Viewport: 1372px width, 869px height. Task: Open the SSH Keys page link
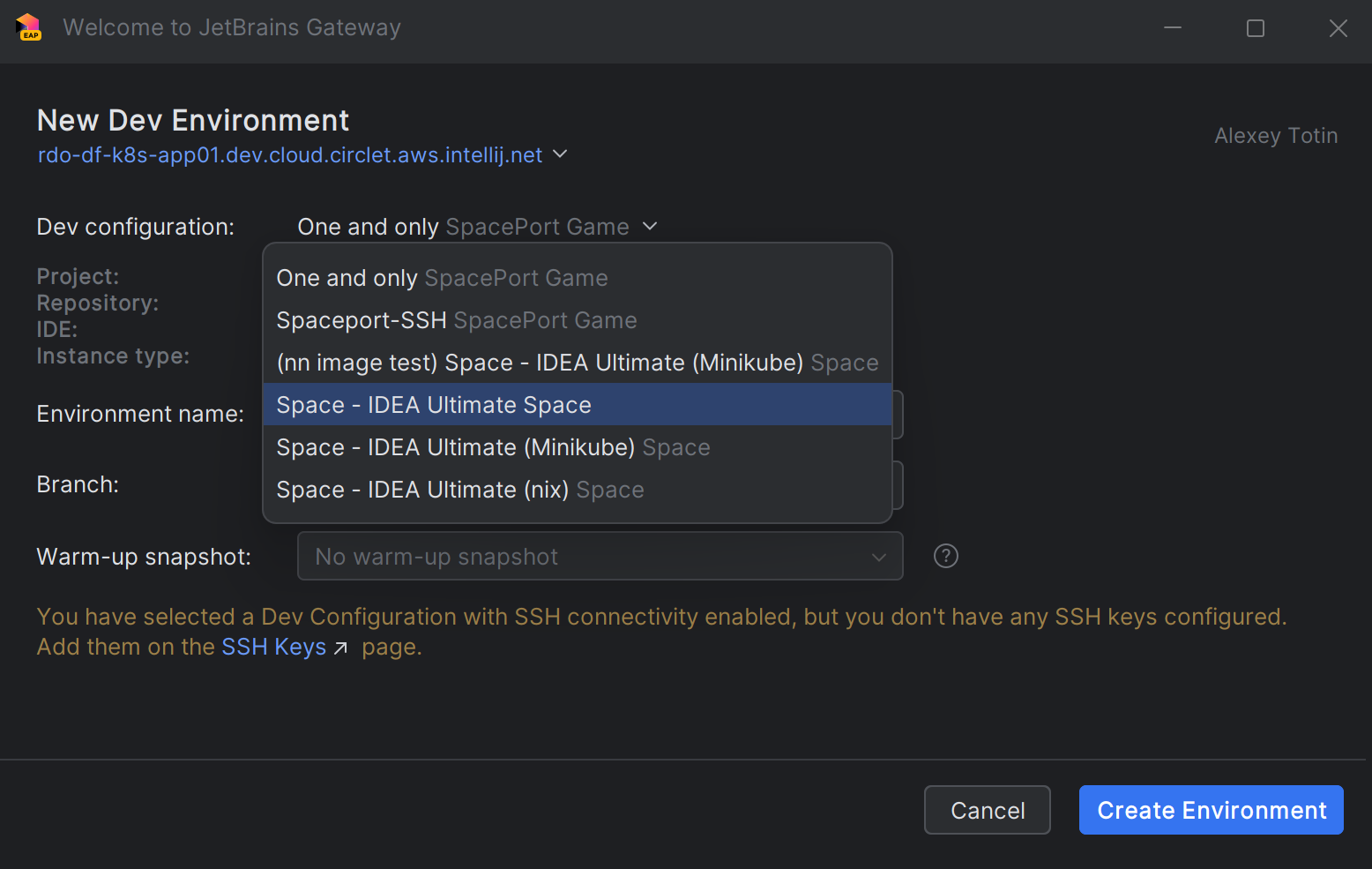pyautogui.click(x=273, y=647)
